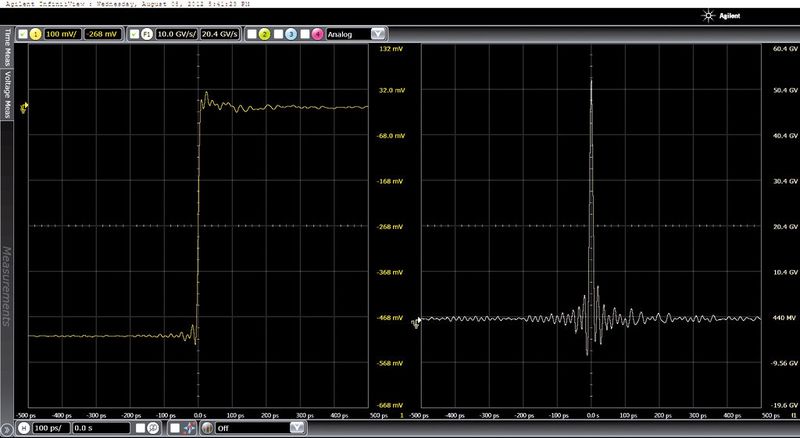The height and width of the screenshot is (438, 800).
Task: Click the blue channel 3 icon
Action: 291,34
